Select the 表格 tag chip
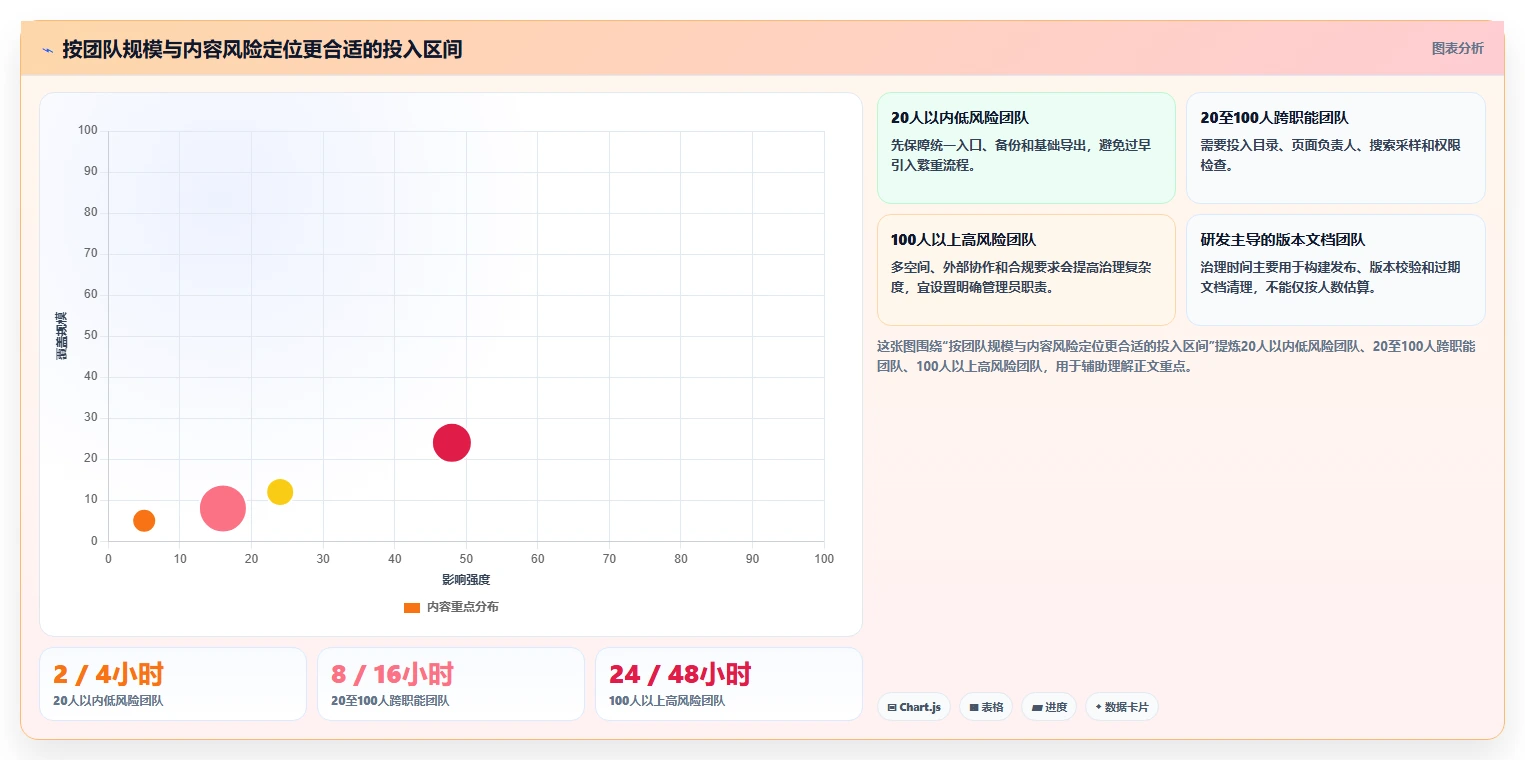The image size is (1525, 760). tap(986, 707)
